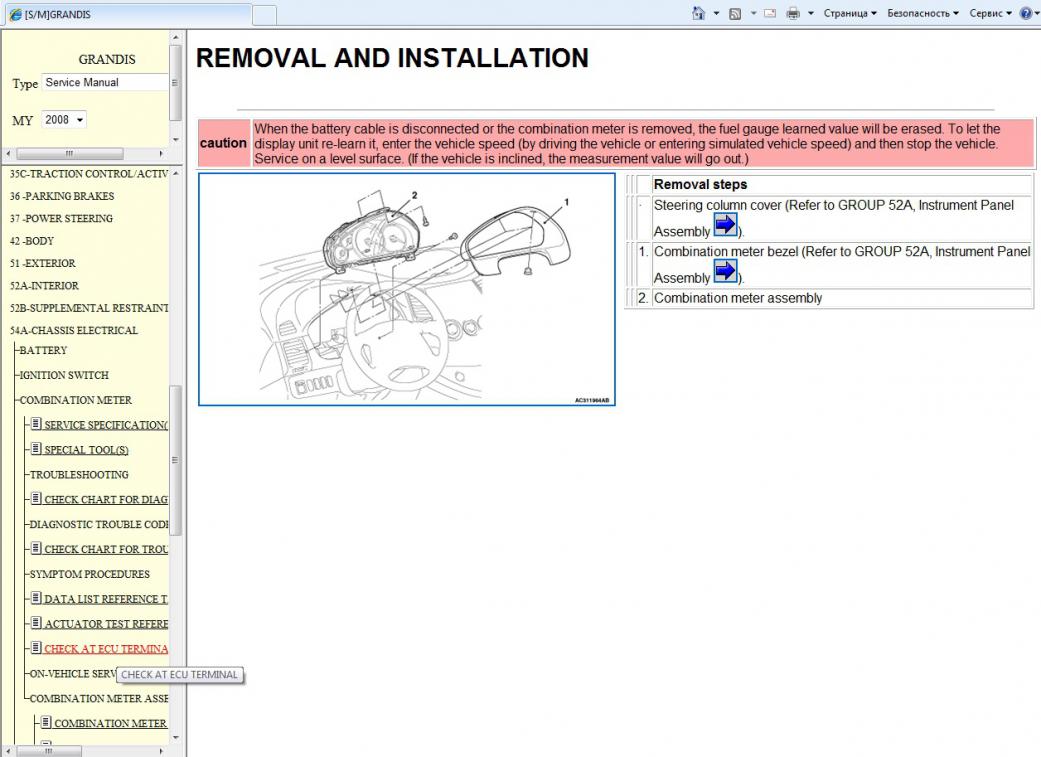Click the document icon beside SPECIAL TOOL(S)
1041x757 pixels.
pos(37,449)
